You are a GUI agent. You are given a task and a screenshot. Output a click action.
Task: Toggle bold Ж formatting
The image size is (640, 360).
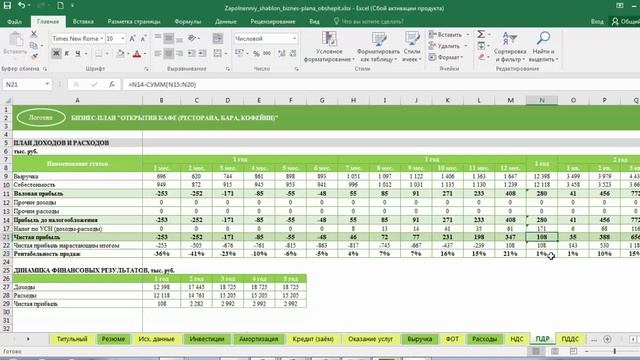[x=56, y=53]
